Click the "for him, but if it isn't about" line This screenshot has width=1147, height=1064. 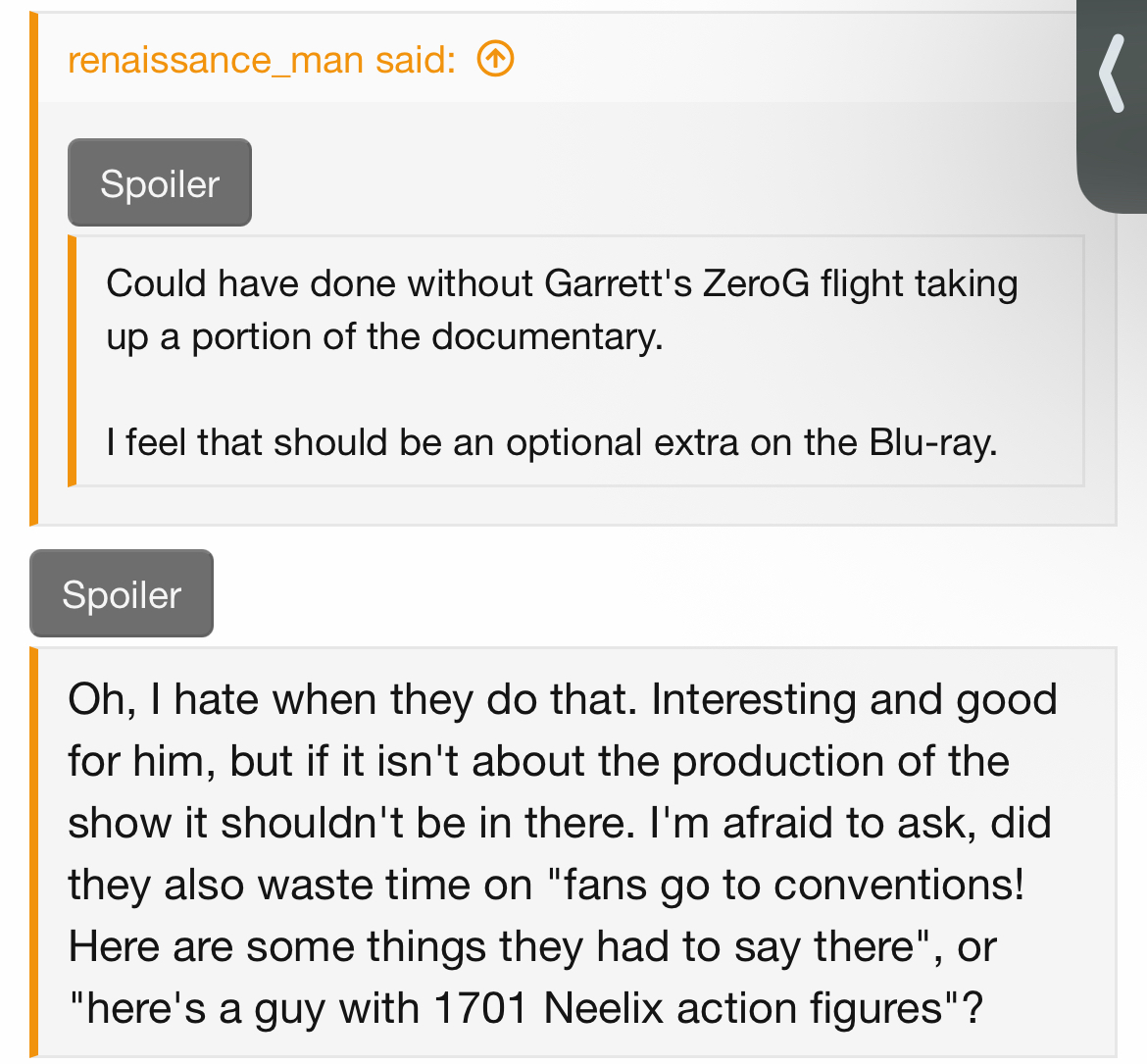pyautogui.click(x=539, y=761)
